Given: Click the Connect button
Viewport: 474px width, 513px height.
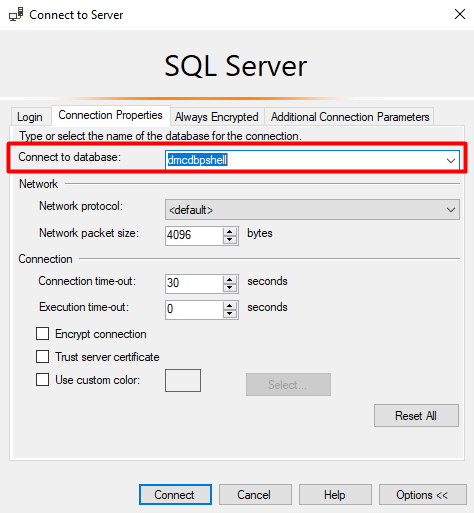Looking at the screenshot, I should click(x=175, y=495).
